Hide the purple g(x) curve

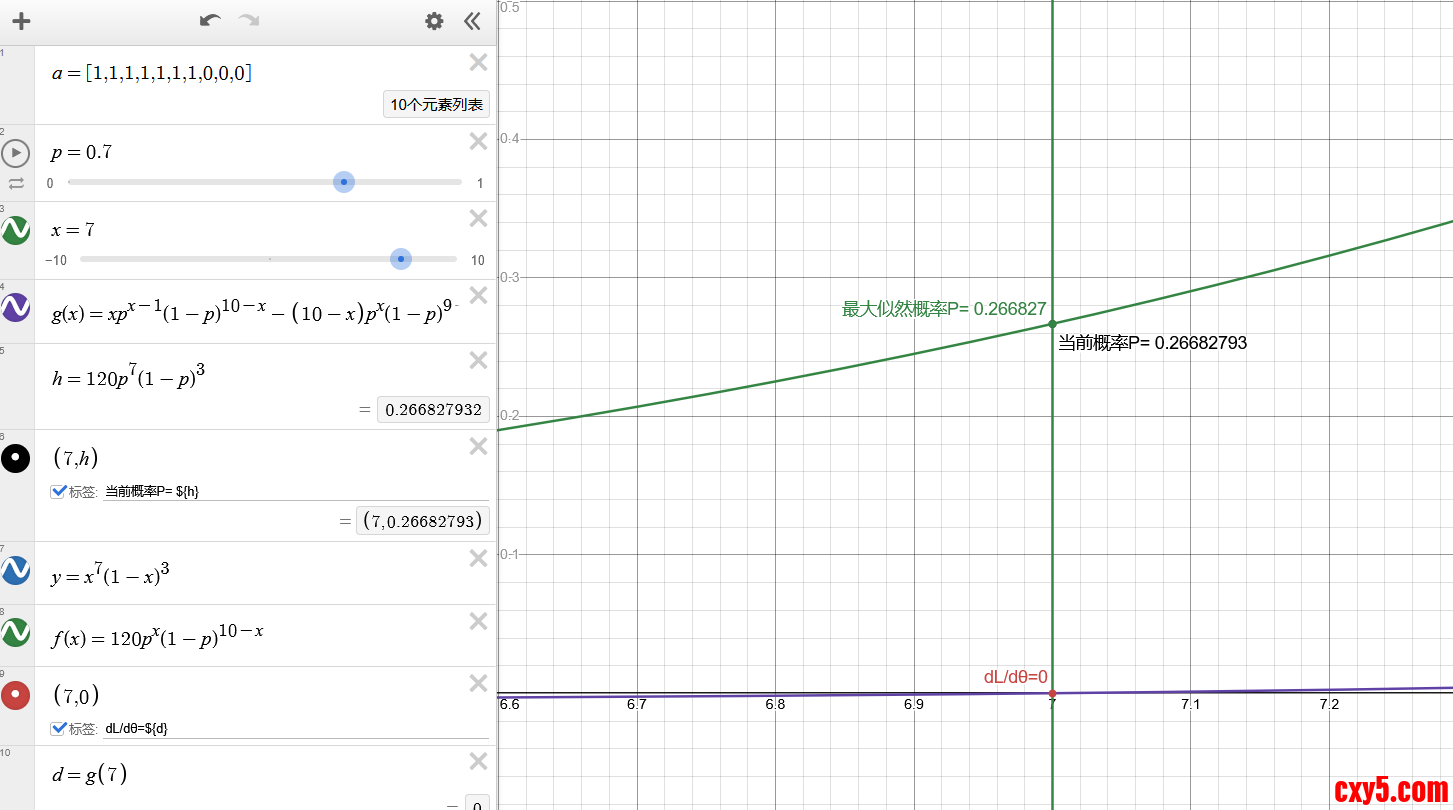(x=16, y=307)
